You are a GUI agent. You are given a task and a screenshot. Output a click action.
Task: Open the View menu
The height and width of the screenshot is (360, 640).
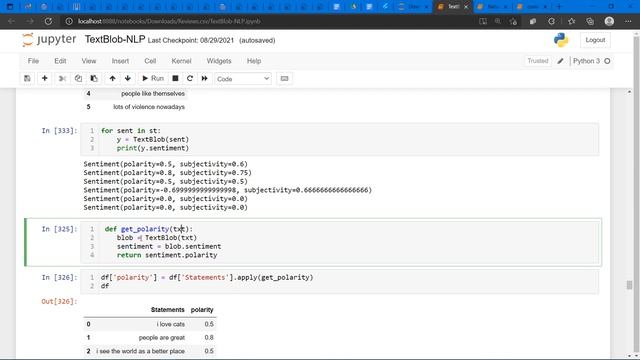point(89,61)
